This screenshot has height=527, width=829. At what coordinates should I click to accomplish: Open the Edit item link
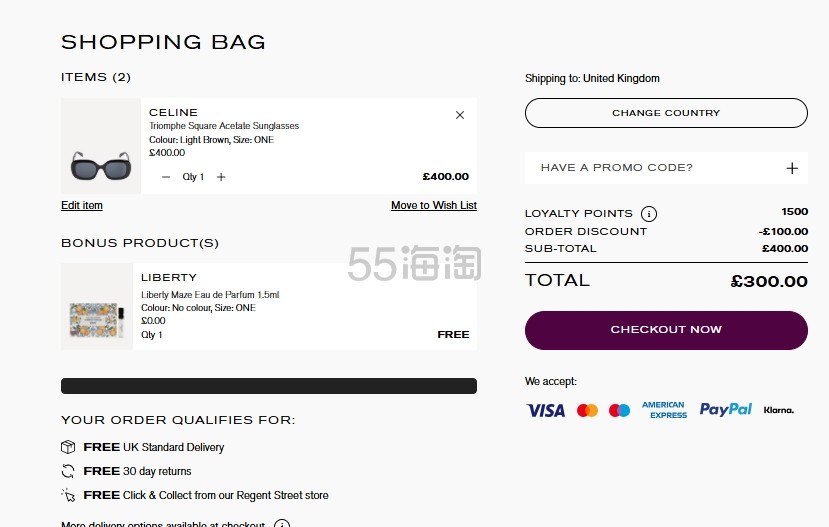(x=82, y=206)
